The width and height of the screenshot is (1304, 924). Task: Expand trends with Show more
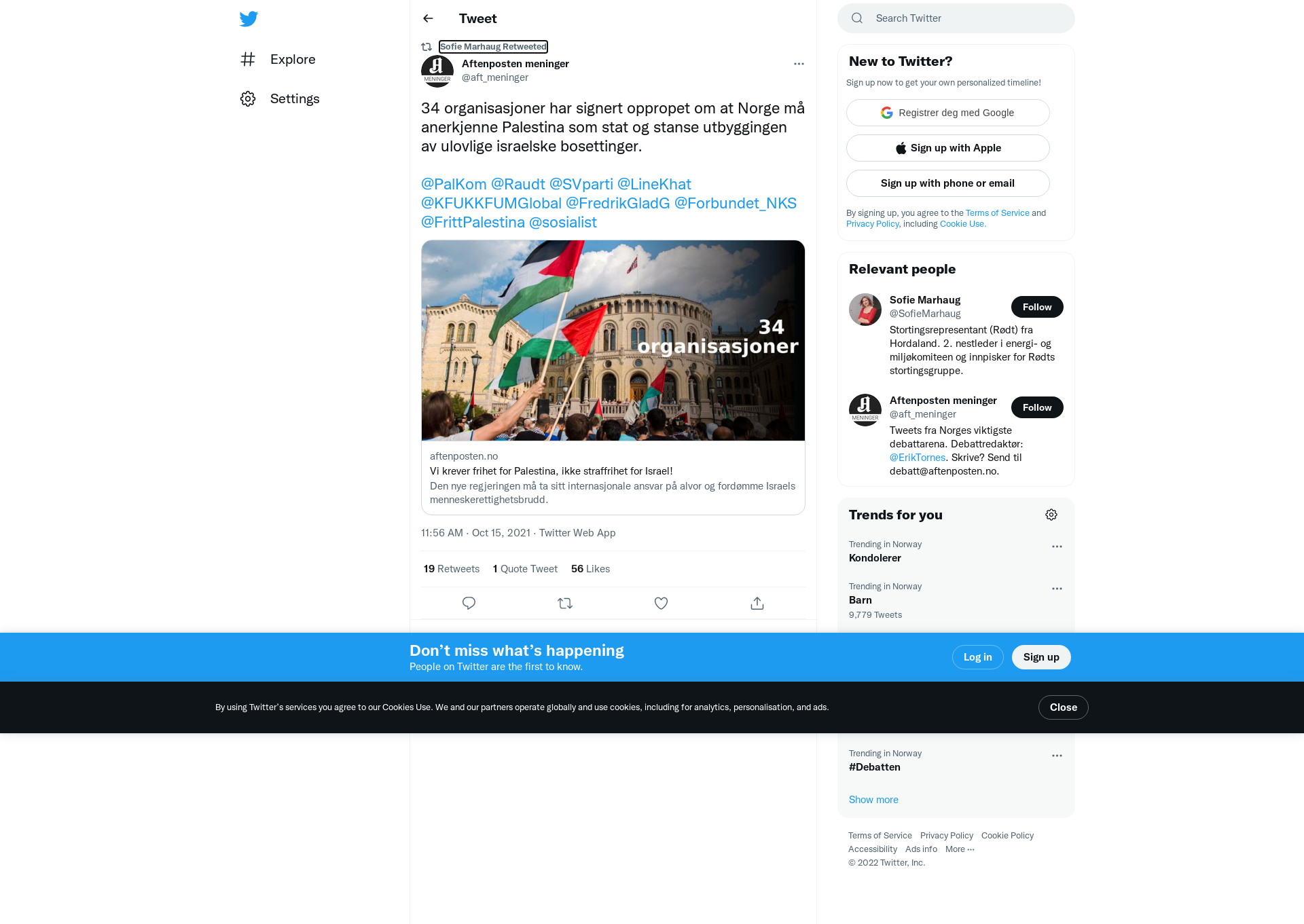pos(873,800)
